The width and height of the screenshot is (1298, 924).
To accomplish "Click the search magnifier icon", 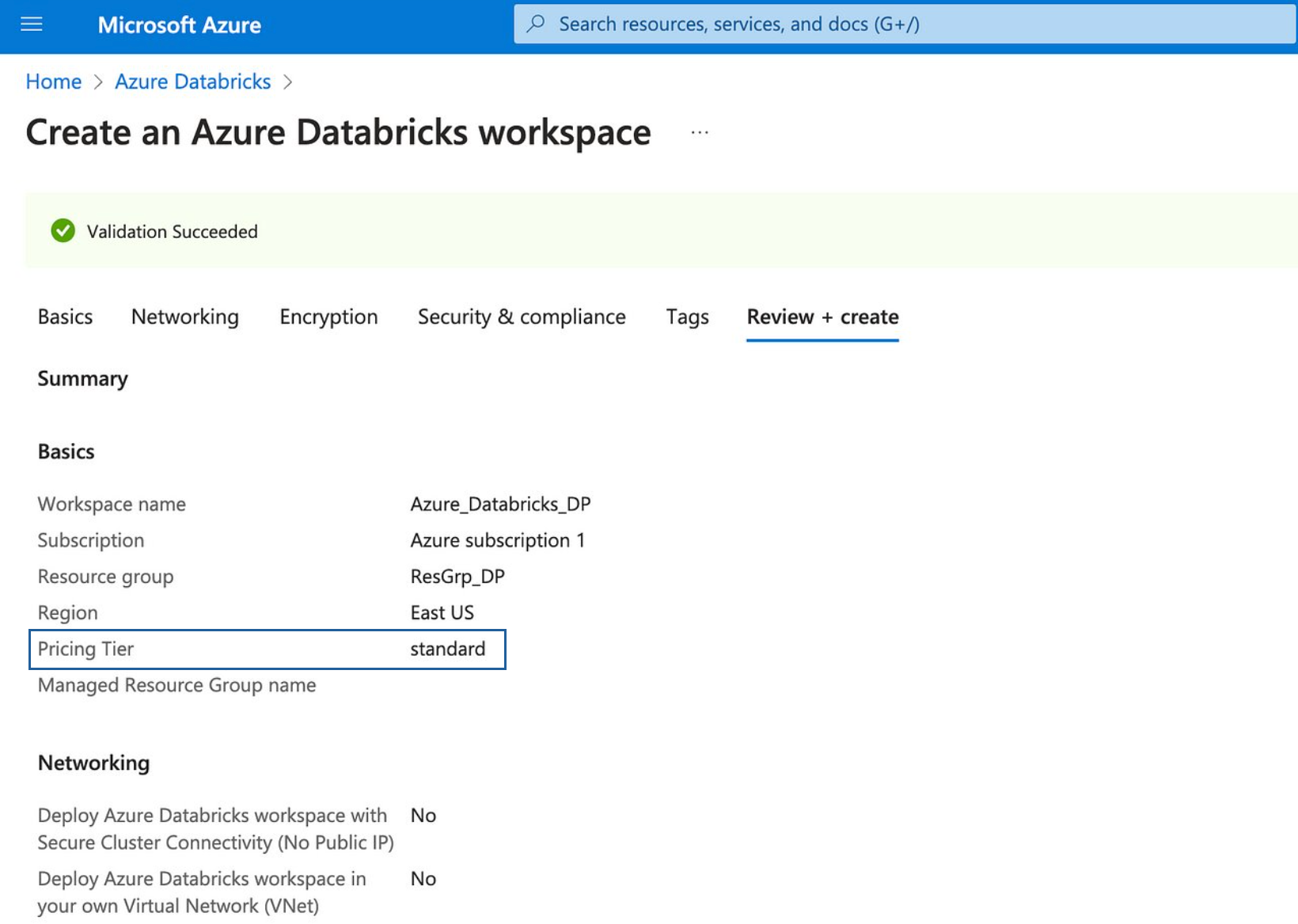I will (x=536, y=24).
